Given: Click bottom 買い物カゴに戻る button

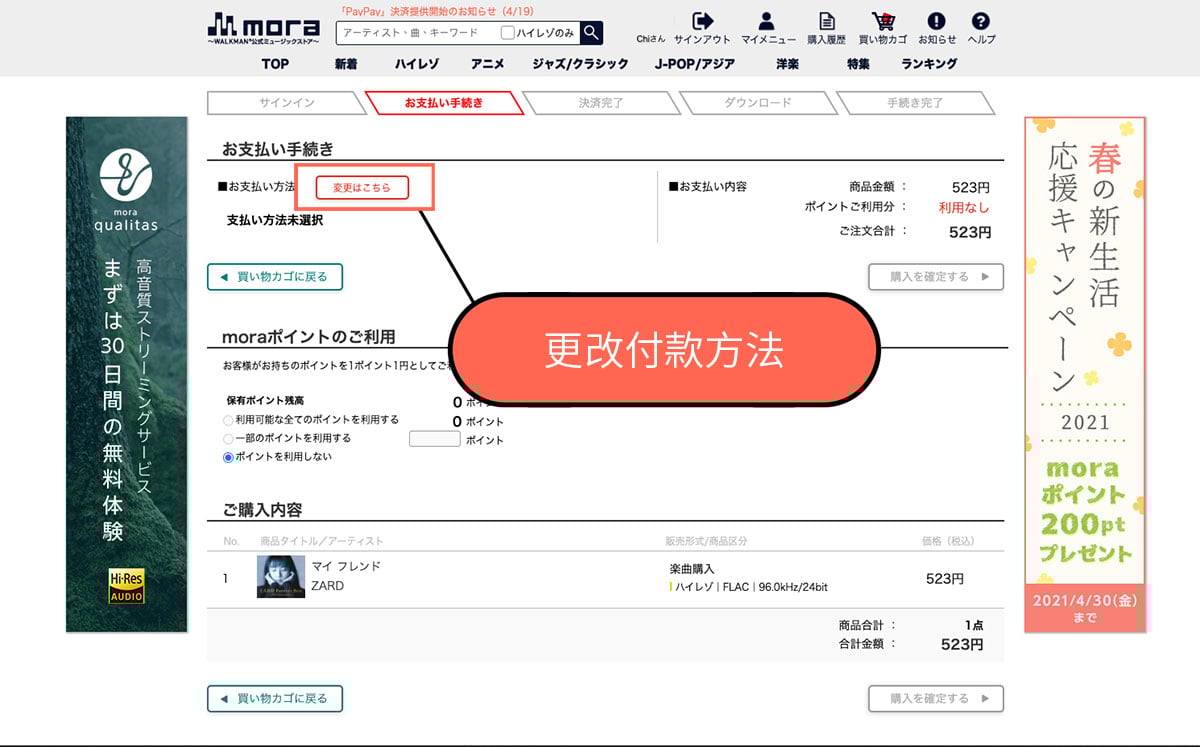Looking at the screenshot, I should [x=275, y=699].
